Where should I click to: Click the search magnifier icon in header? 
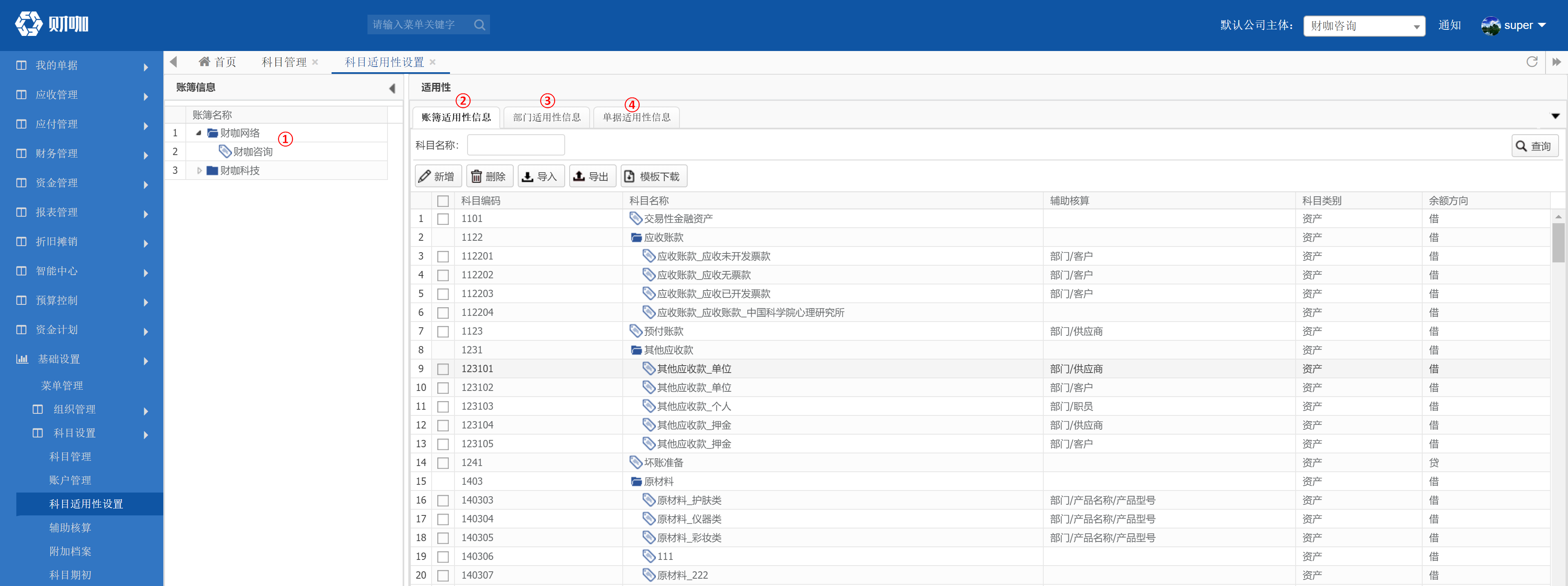tap(480, 25)
